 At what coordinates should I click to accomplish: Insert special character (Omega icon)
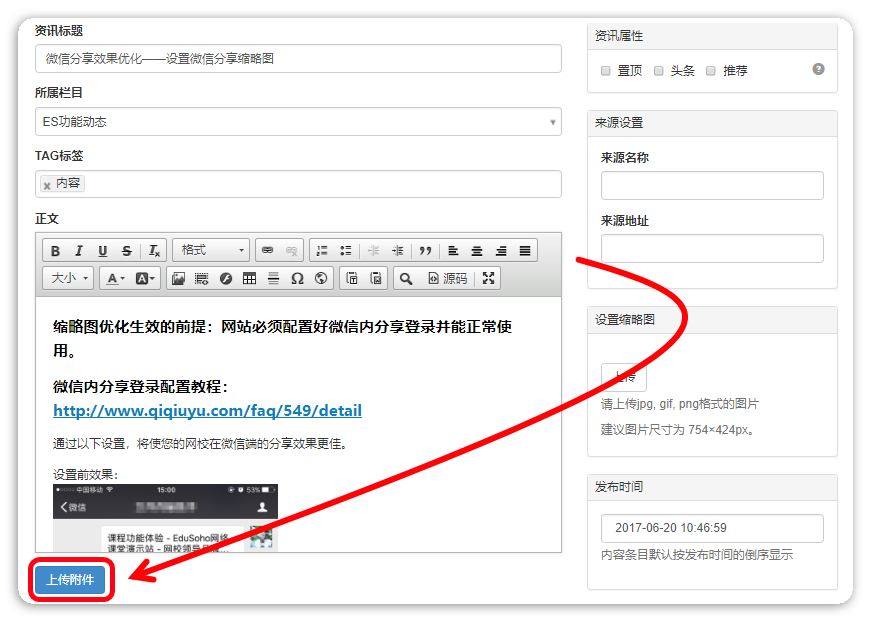coord(297,279)
